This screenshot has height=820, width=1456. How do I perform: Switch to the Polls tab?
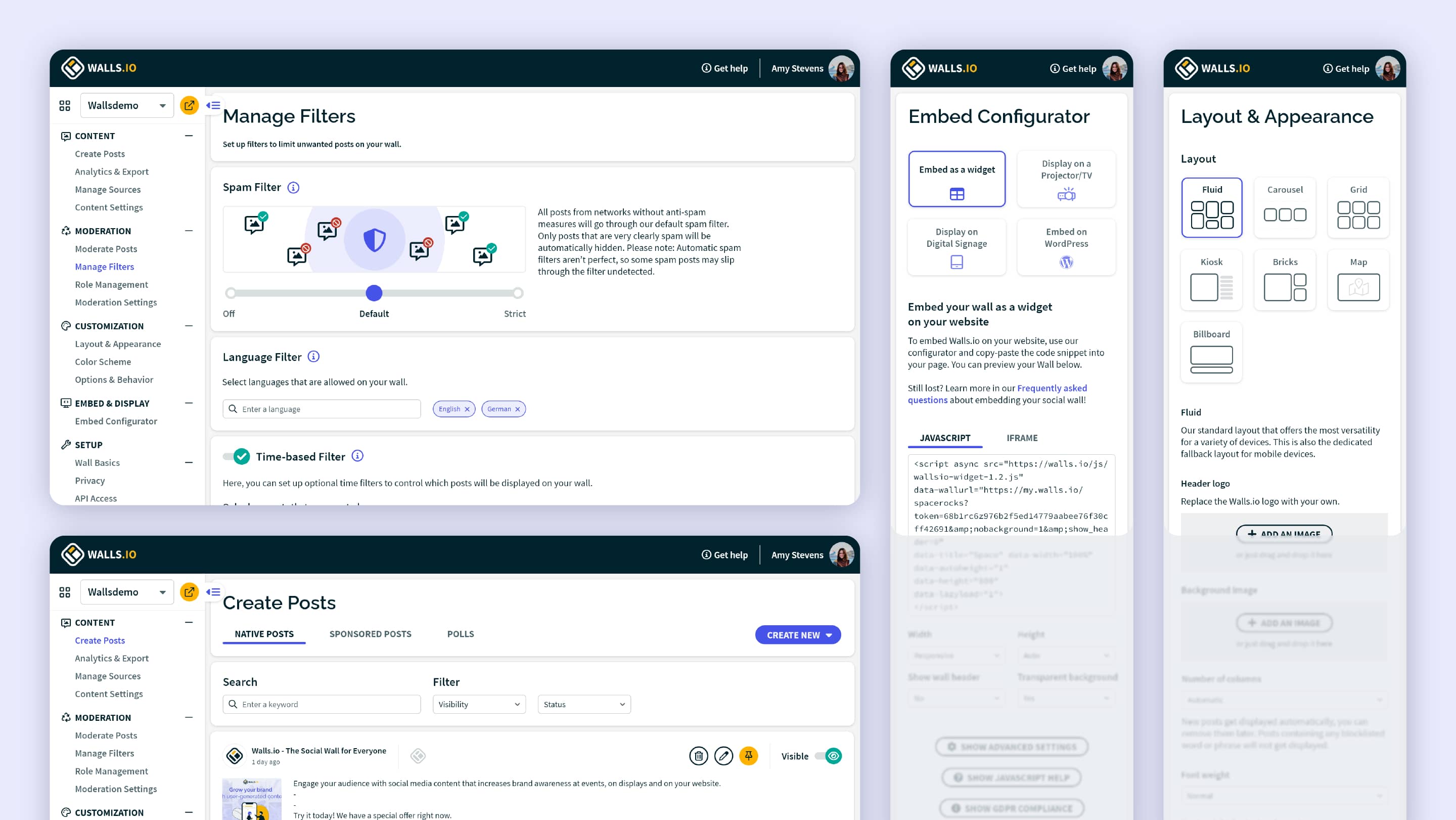460,634
